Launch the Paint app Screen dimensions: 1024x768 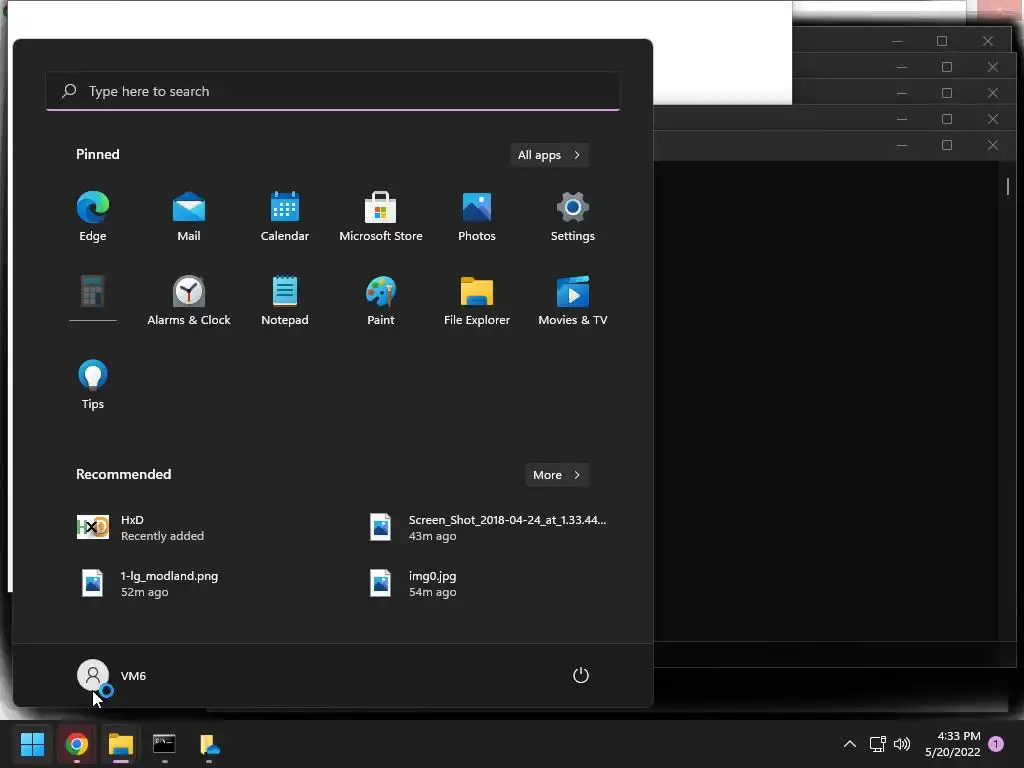tap(381, 300)
